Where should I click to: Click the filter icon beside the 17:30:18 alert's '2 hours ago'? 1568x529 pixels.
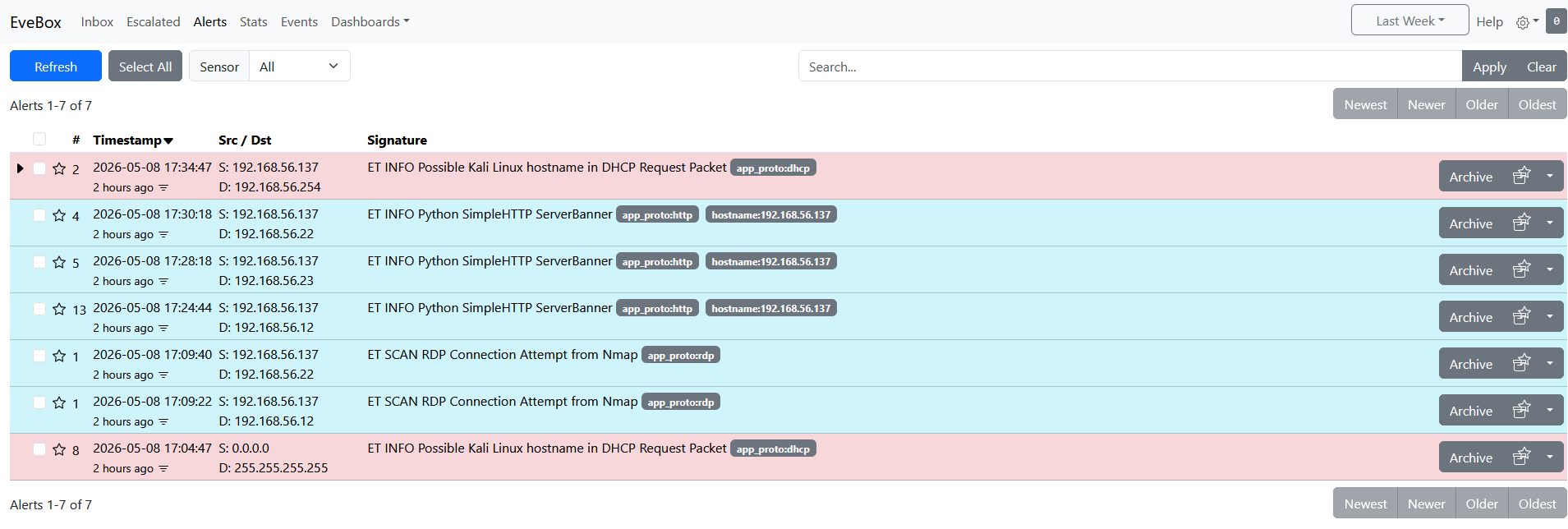(163, 235)
